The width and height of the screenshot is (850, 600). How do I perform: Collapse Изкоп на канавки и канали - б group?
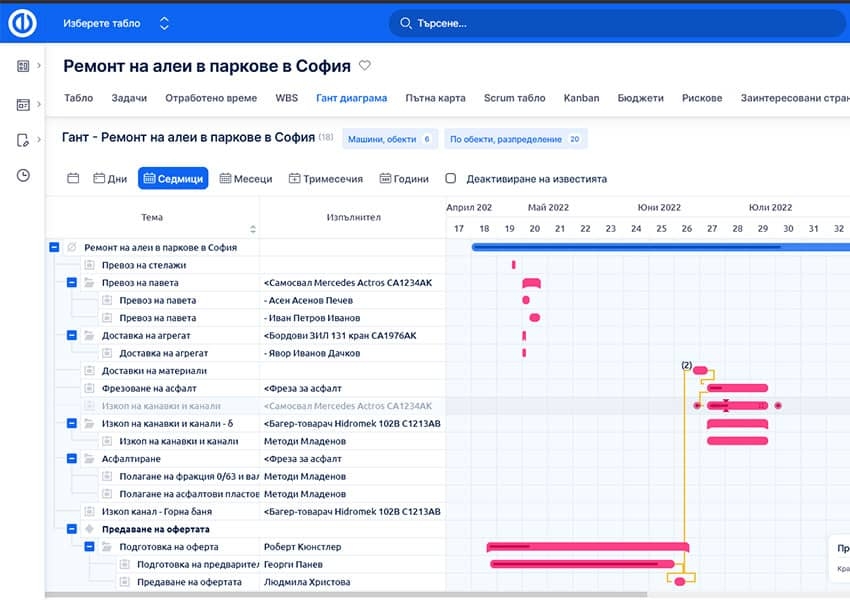coord(72,423)
